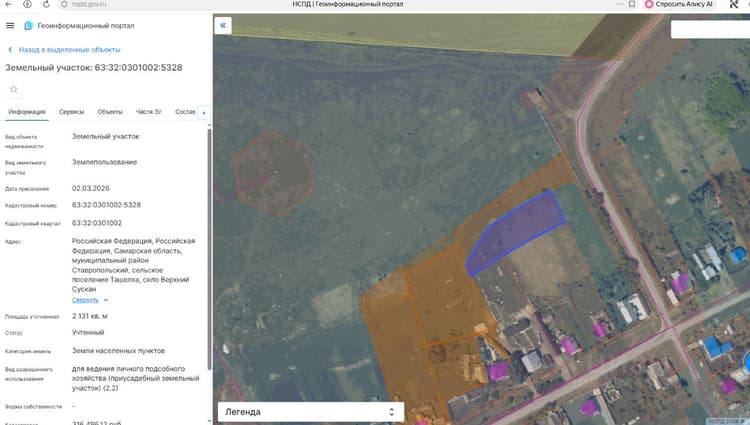Expand the Легенда dropdown
The width and height of the screenshot is (750, 425).
tap(311, 412)
